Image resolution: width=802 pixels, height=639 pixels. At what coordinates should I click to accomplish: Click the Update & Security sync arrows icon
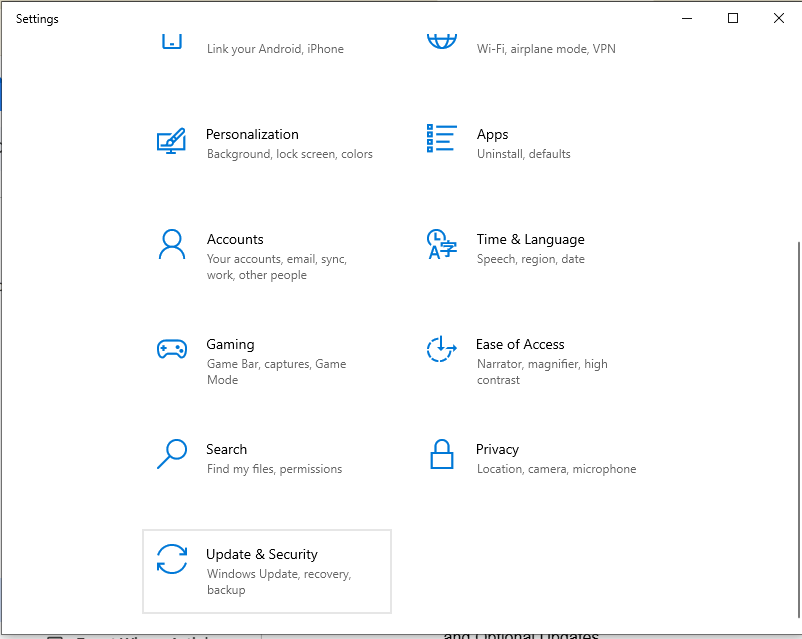[x=172, y=559]
